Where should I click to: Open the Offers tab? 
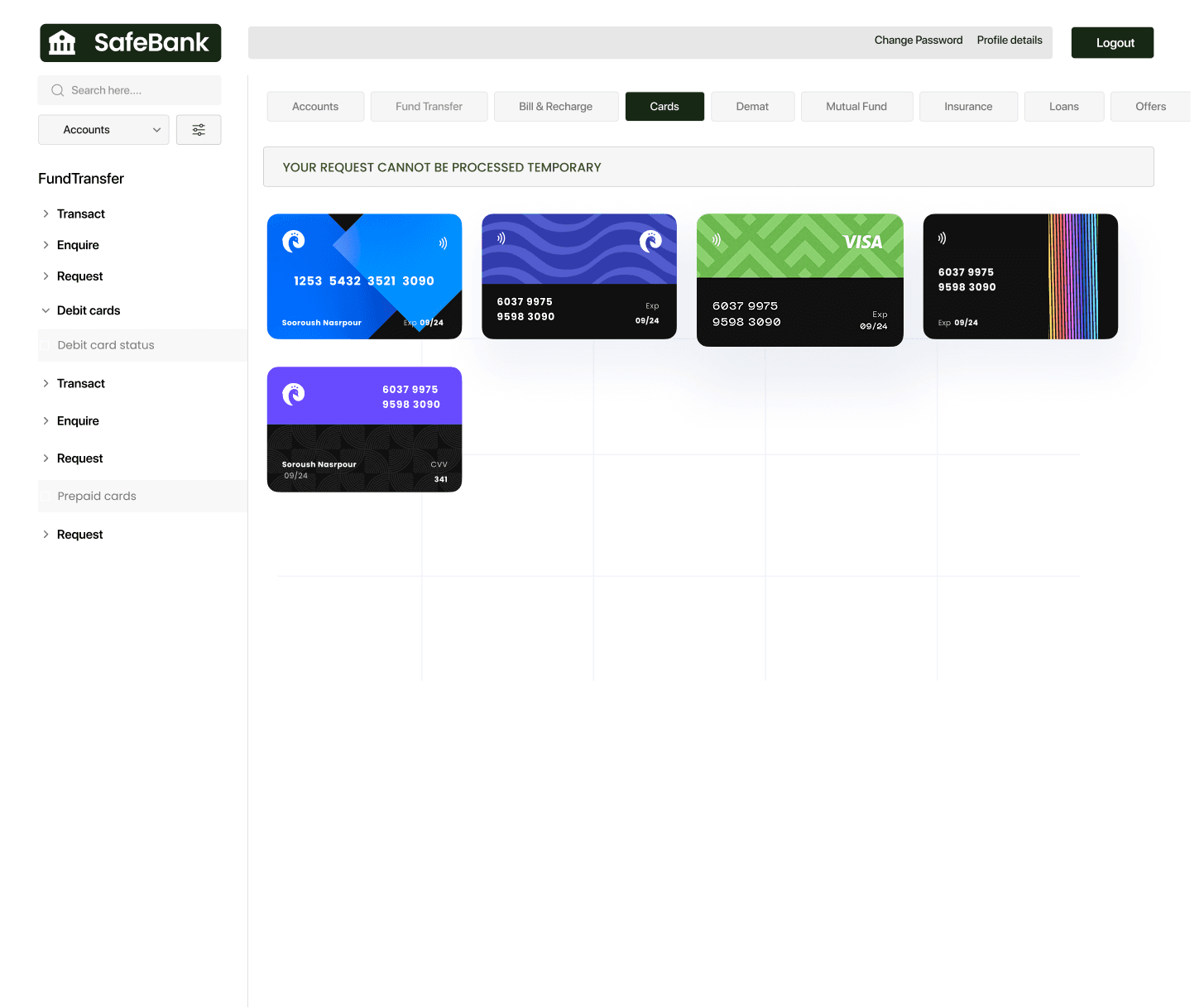coord(1151,107)
